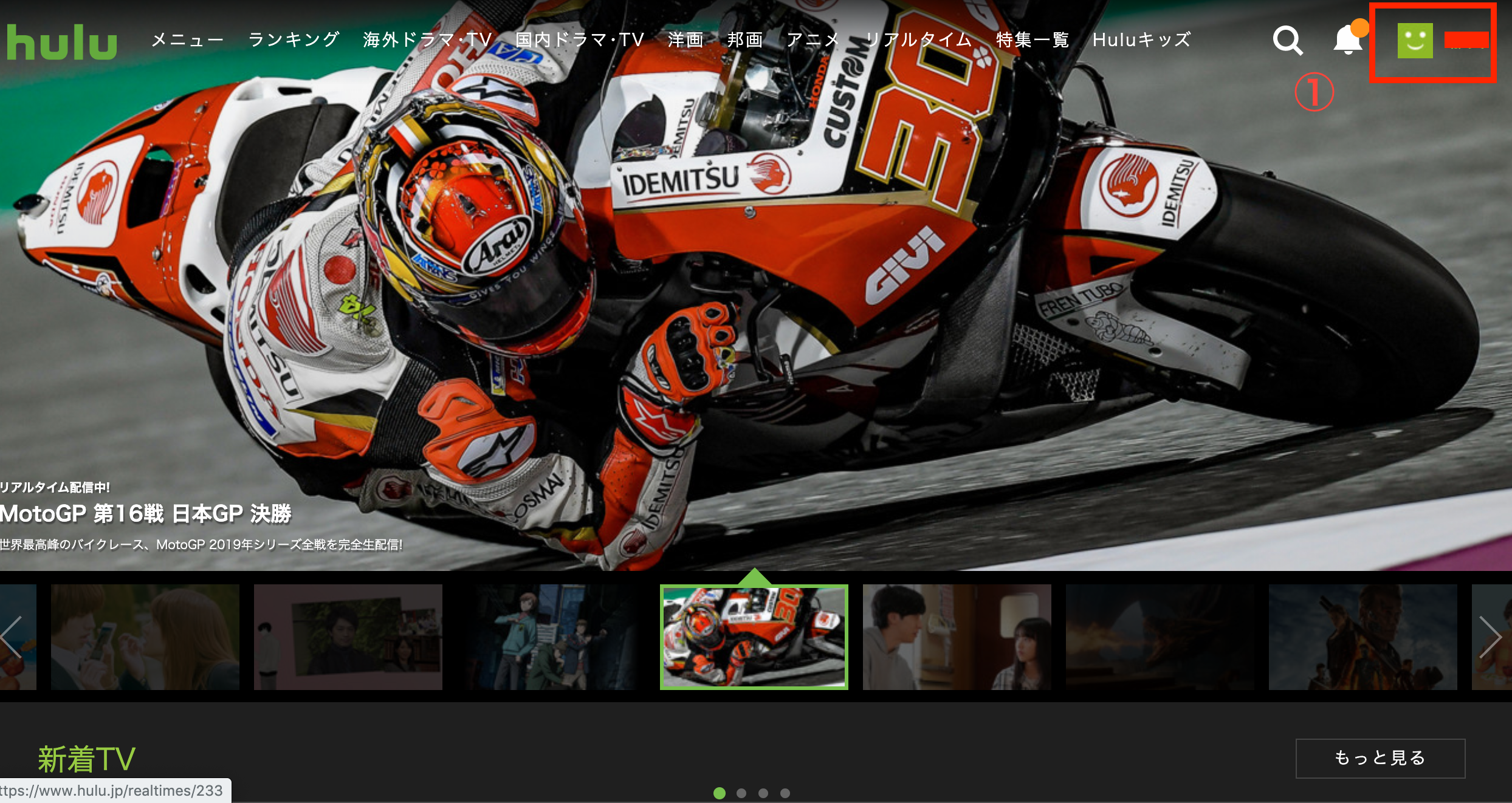Click the green smiley profile avatar
The image size is (1512, 803).
pyautogui.click(x=1415, y=41)
